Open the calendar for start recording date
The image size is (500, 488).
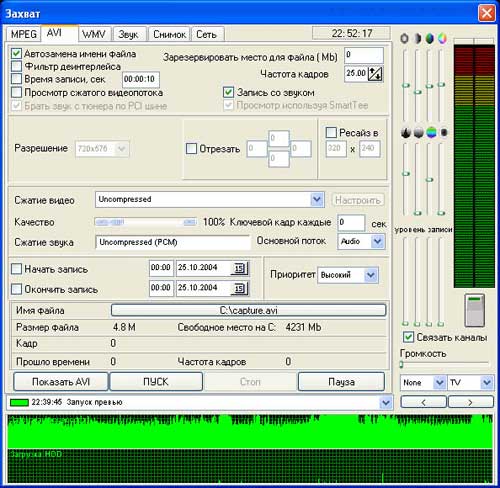coord(239,268)
